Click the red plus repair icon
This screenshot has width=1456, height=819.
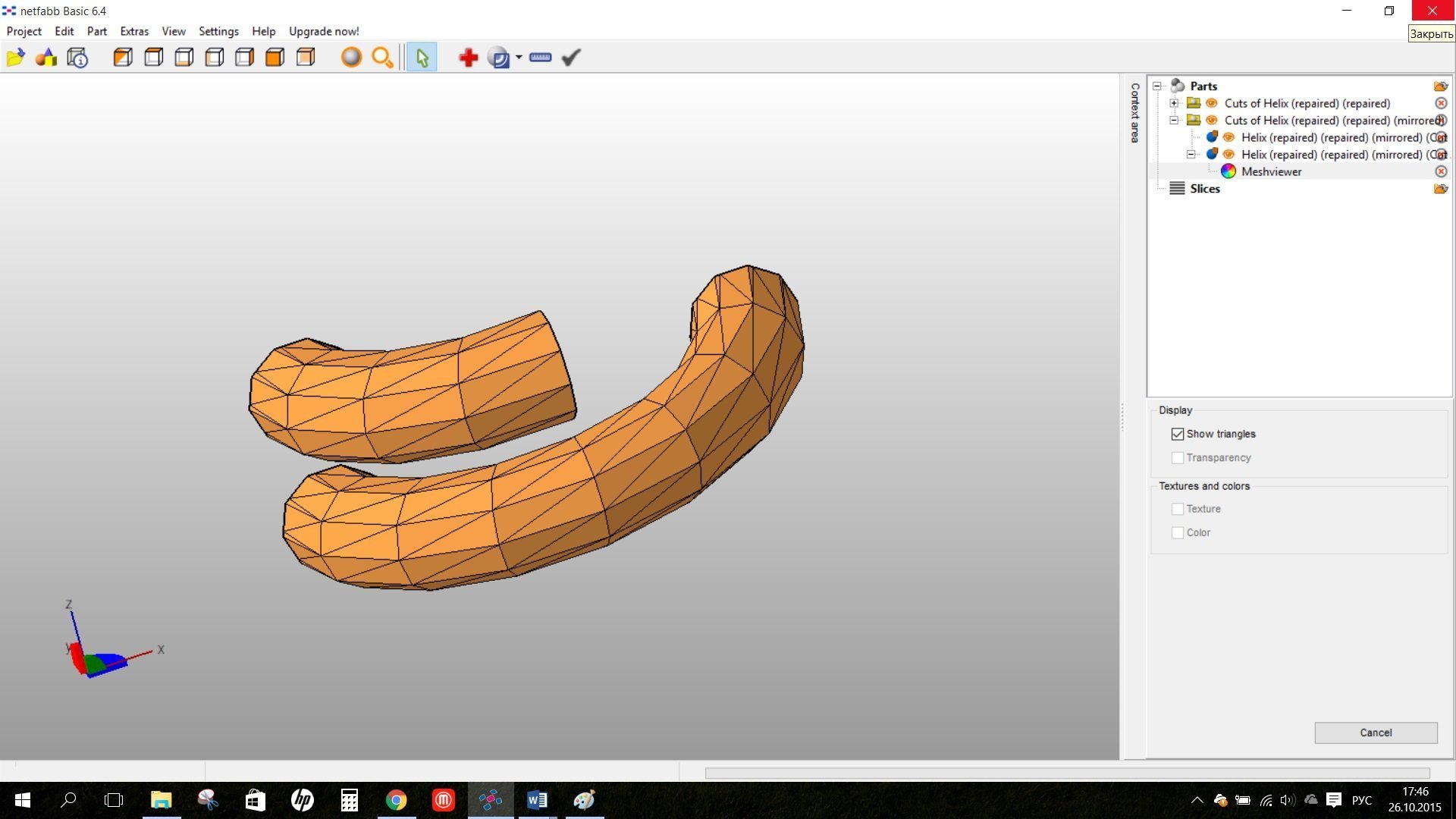pyautogui.click(x=468, y=58)
